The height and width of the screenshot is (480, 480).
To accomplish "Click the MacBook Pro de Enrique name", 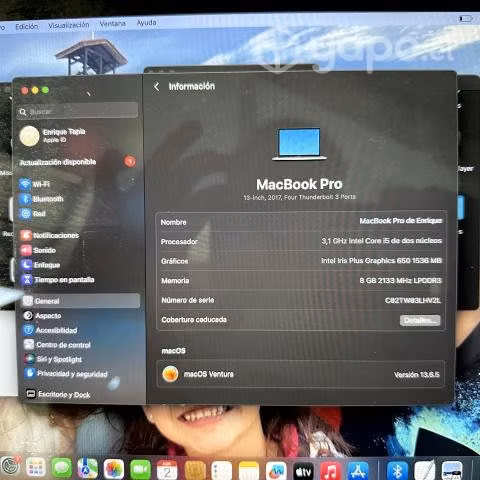I will pos(401,221).
